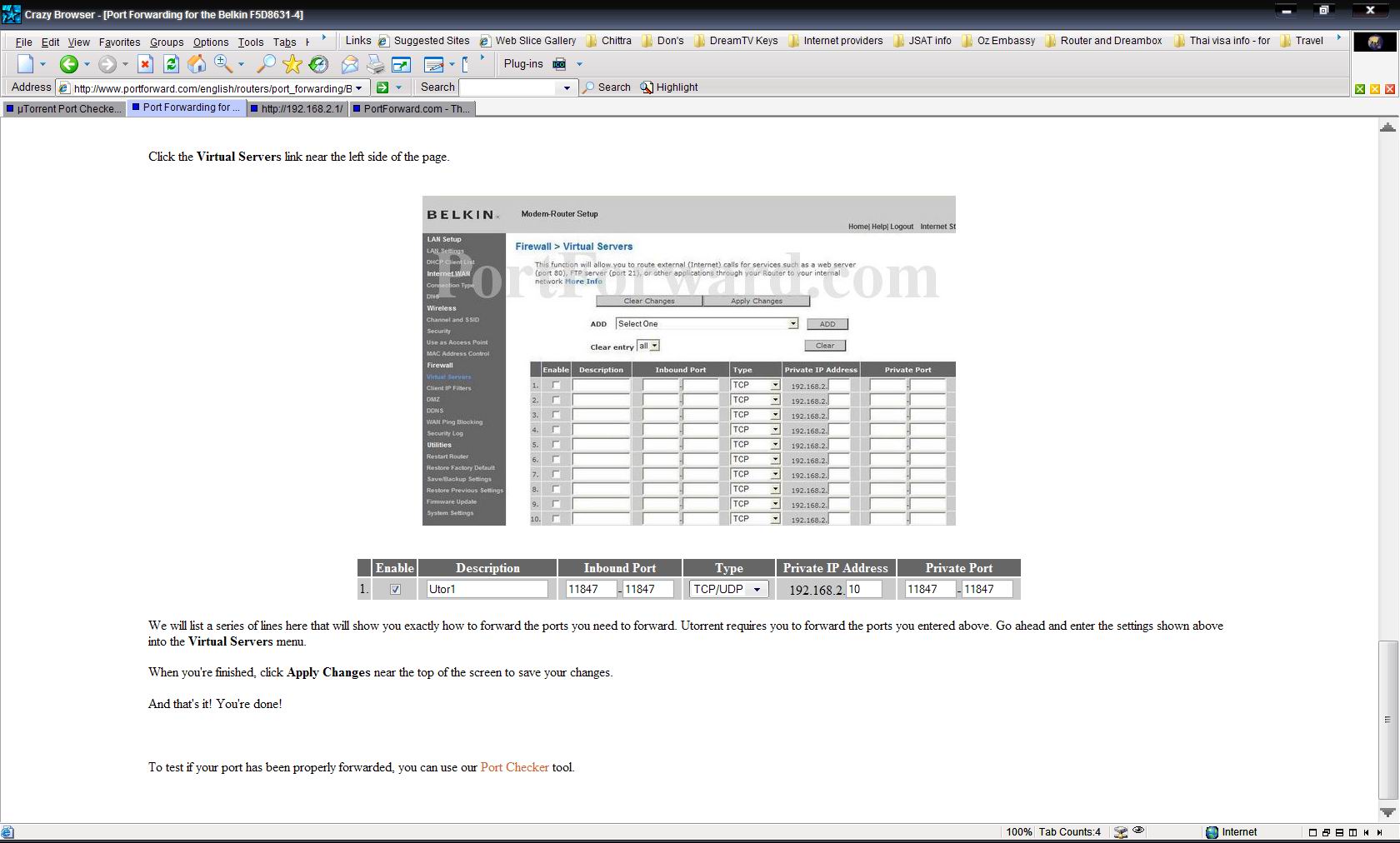Expand the Links bar overflow chevron

(x=1339, y=37)
